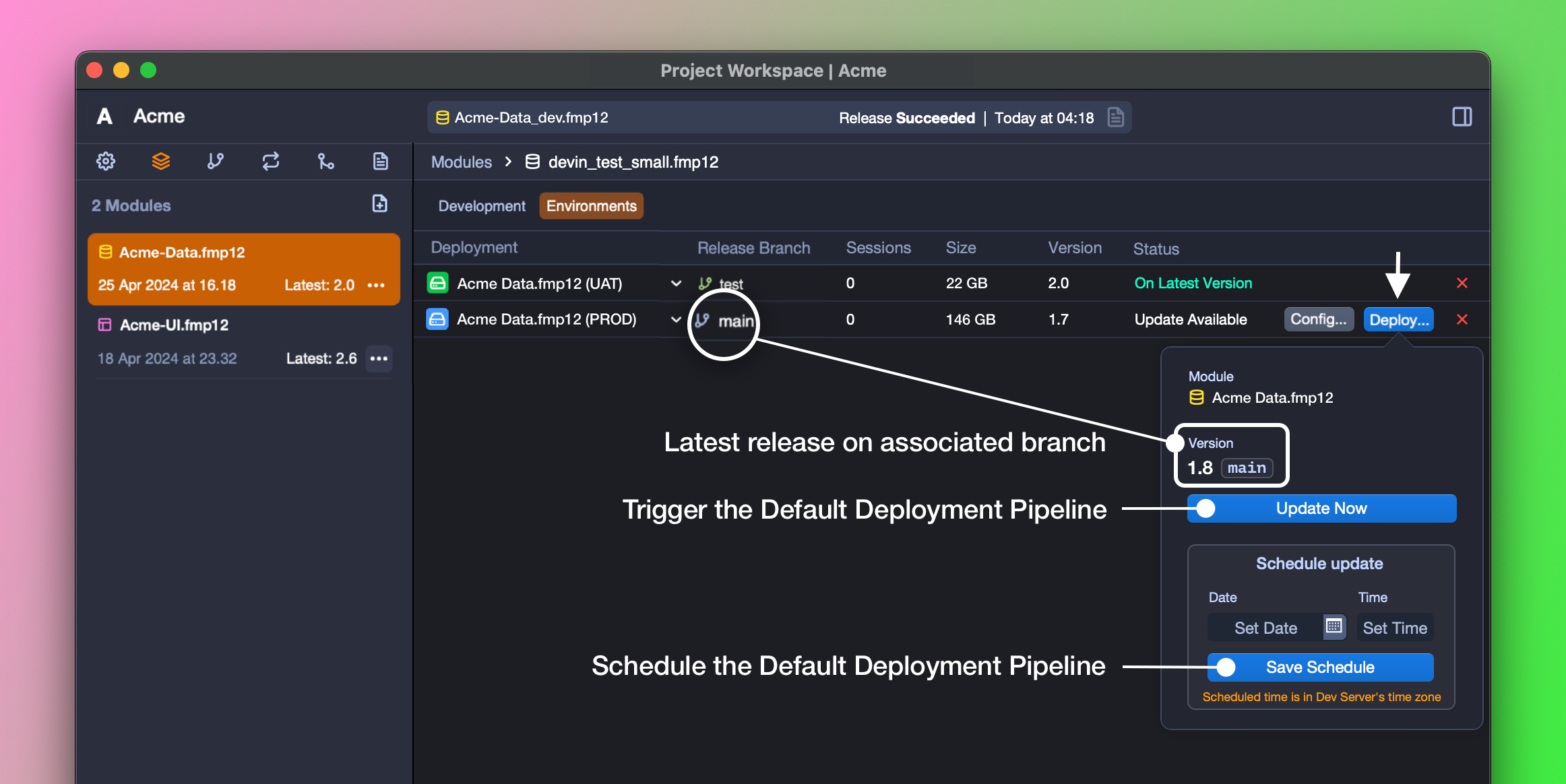Go to Modules in the breadcrumb
Viewport: 1566px width, 784px height.
(462, 162)
